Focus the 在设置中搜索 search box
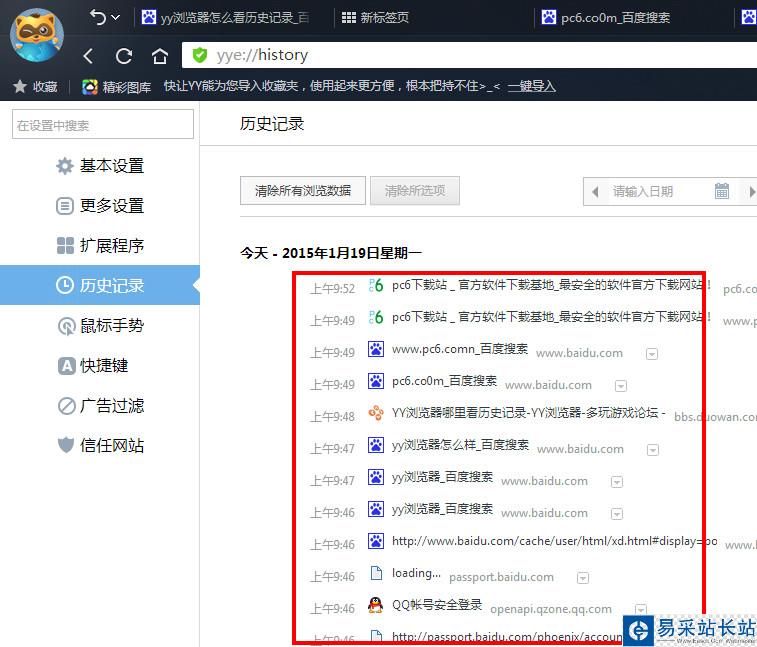Image resolution: width=757 pixels, height=647 pixels. [103, 125]
